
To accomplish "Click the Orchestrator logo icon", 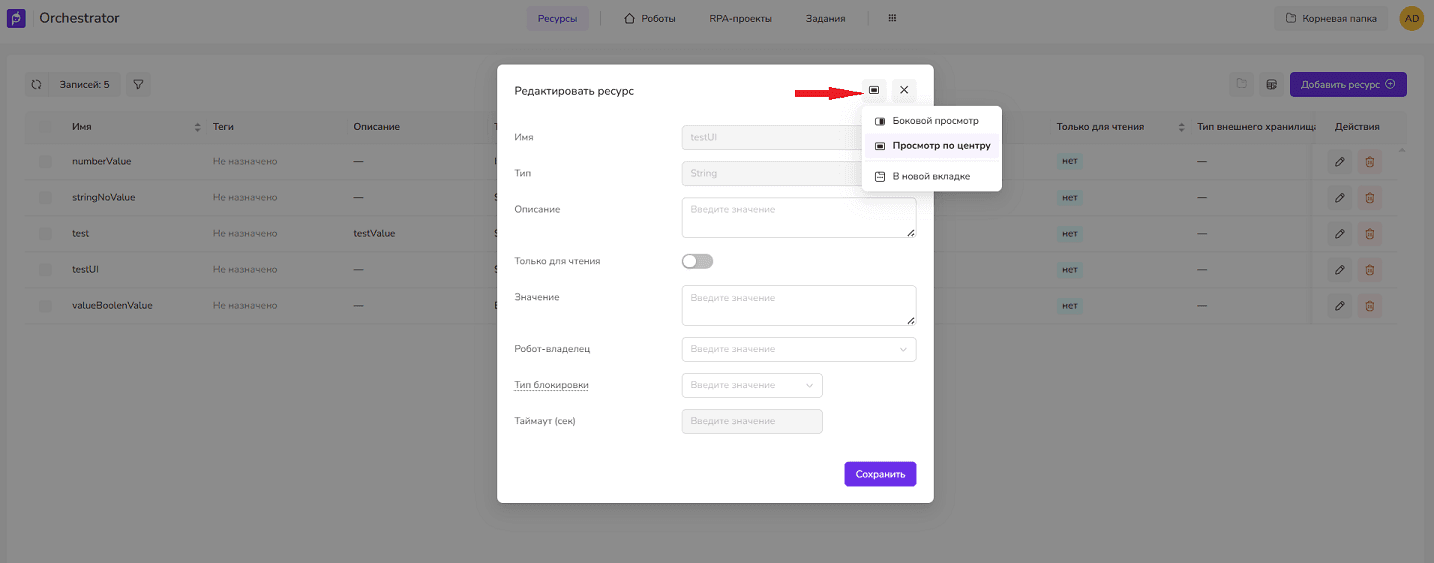I will tap(16, 18).
